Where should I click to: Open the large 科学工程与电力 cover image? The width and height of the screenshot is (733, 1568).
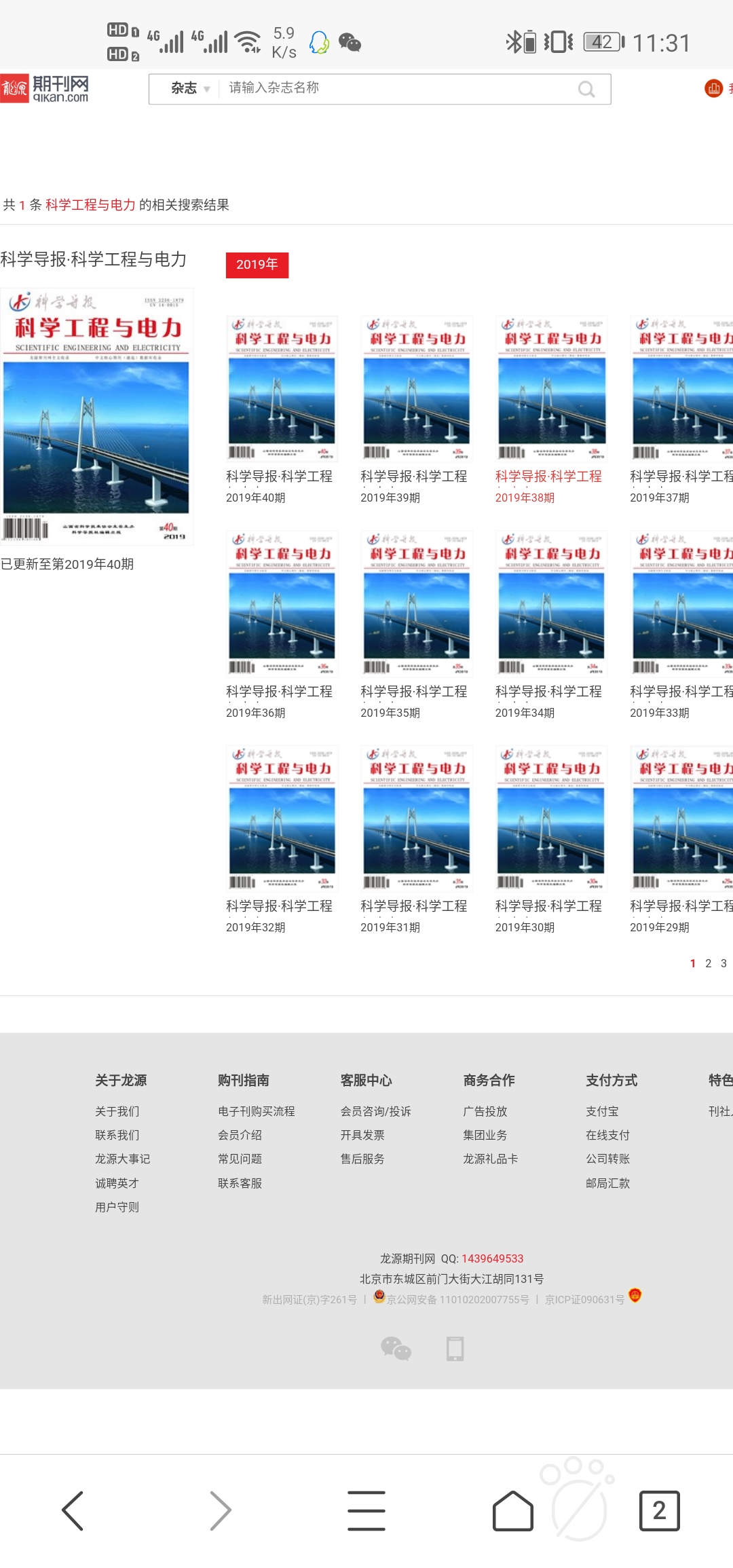coord(96,416)
